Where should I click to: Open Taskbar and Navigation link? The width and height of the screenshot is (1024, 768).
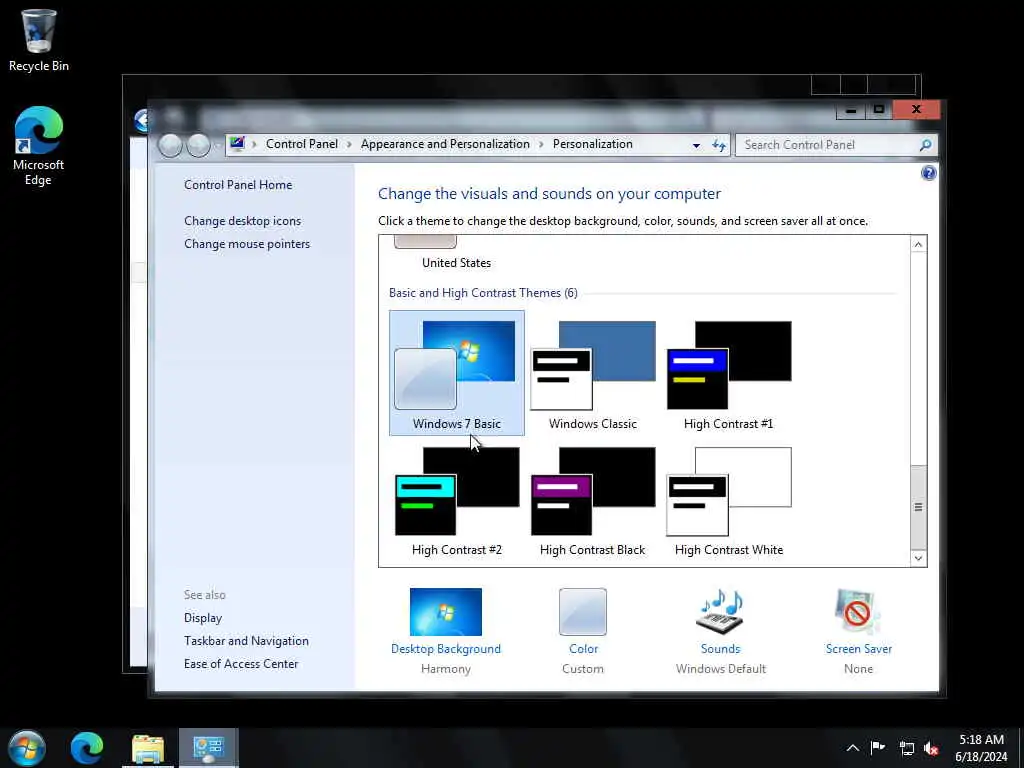pos(246,641)
